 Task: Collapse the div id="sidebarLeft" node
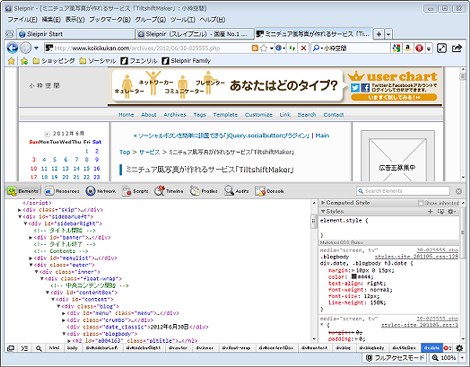pos(20,217)
